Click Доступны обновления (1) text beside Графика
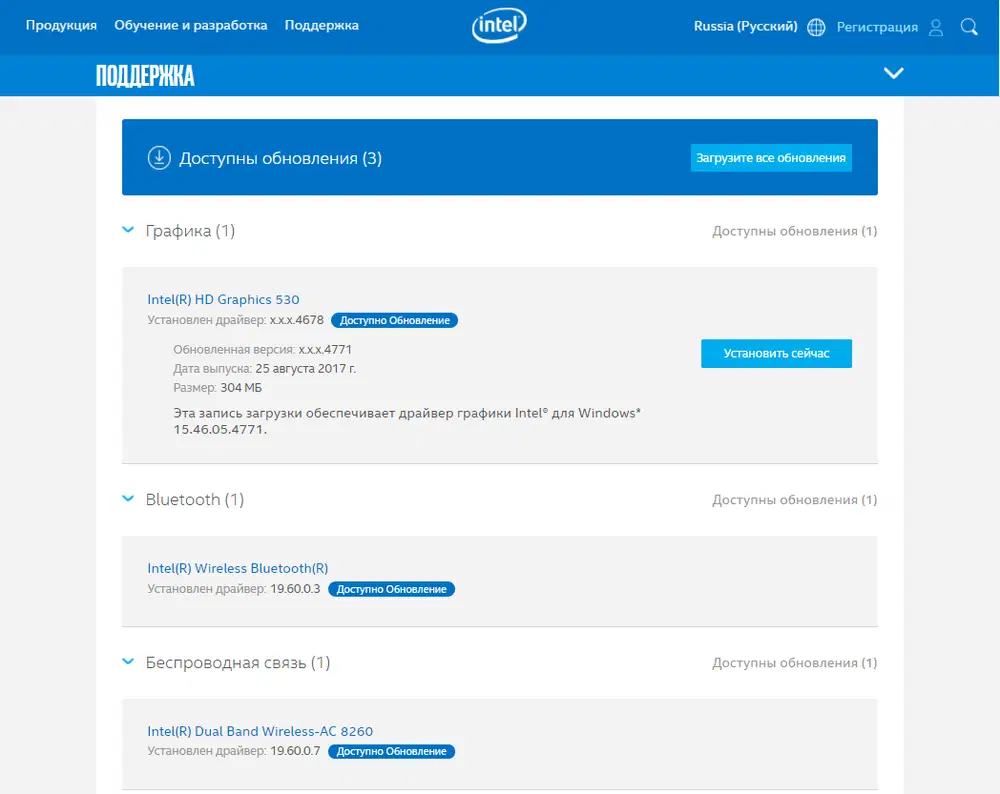 point(795,232)
